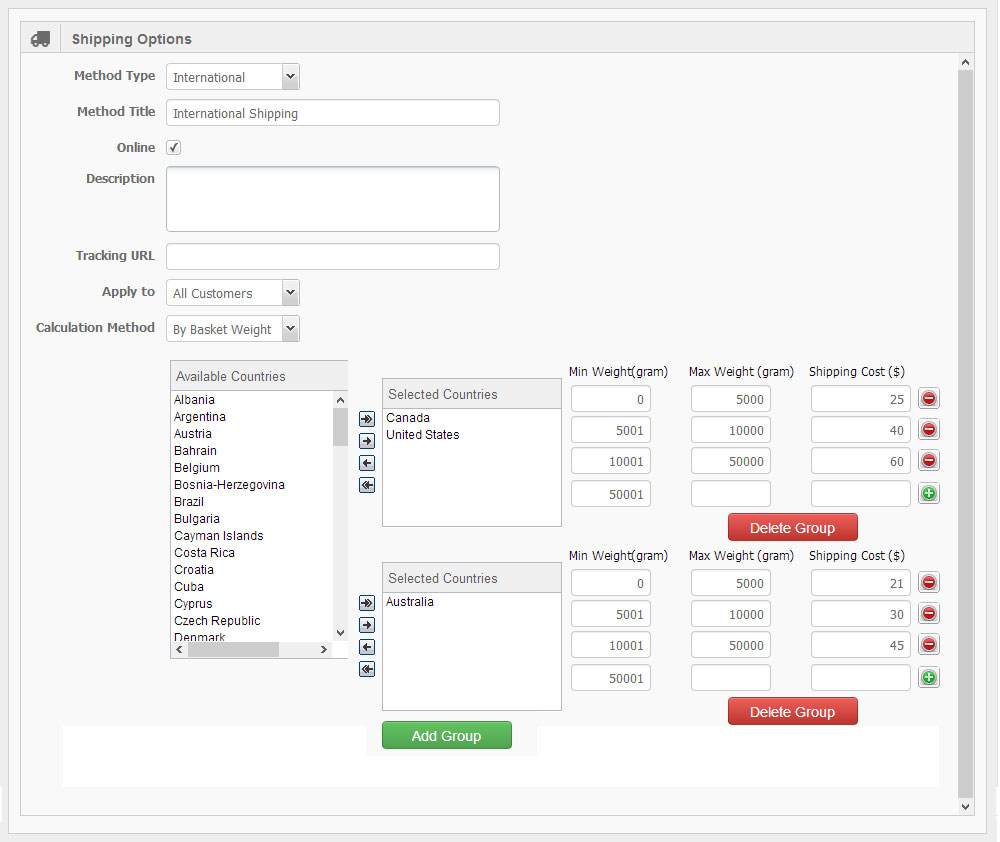Screen dimensions: 1000x842
Task: Click the Tracking URL input field
Action: pyautogui.click(x=333, y=256)
